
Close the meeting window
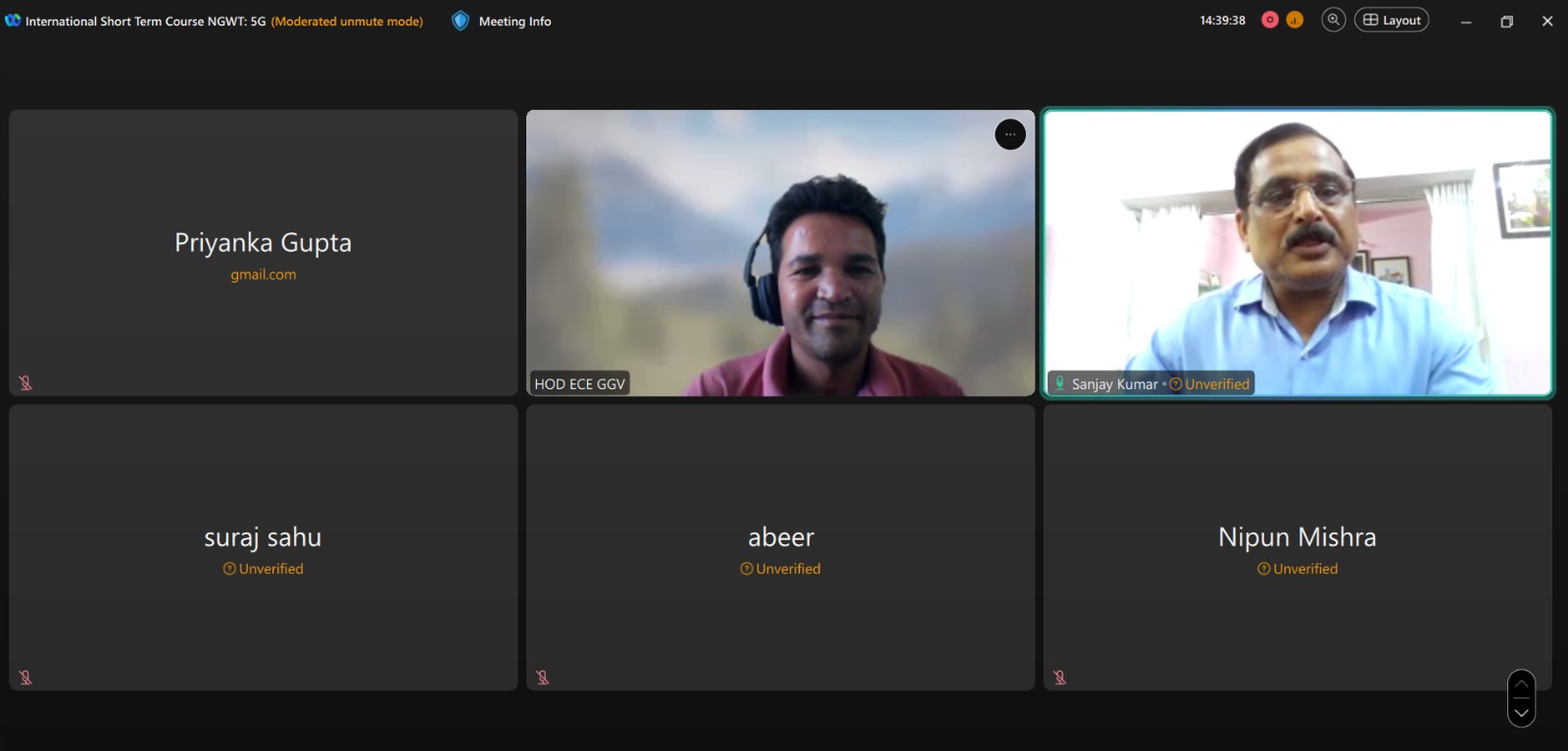(x=1547, y=21)
